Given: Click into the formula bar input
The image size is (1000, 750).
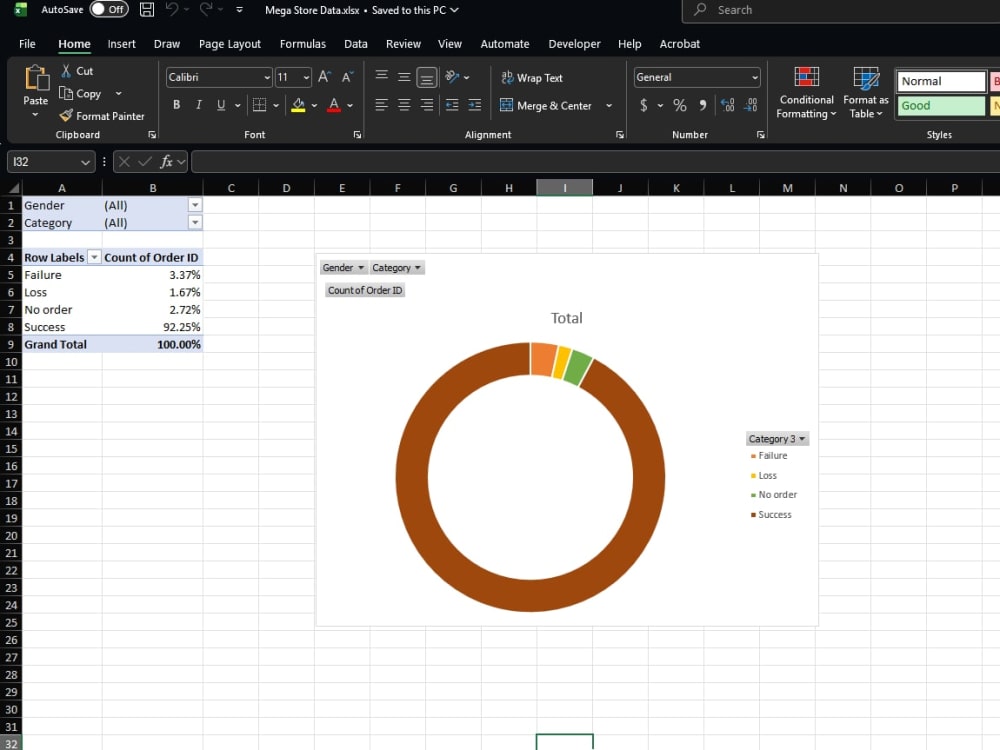Looking at the screenshot, I should [x=595, y=162].
